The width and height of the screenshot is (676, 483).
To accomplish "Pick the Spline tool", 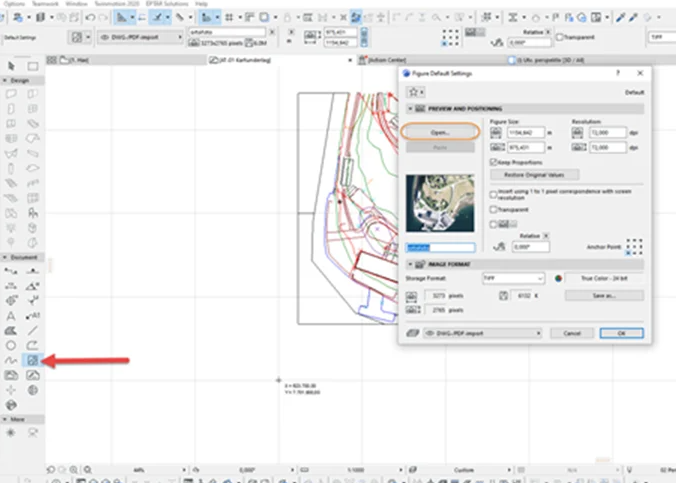I will (x=11, y=360).
